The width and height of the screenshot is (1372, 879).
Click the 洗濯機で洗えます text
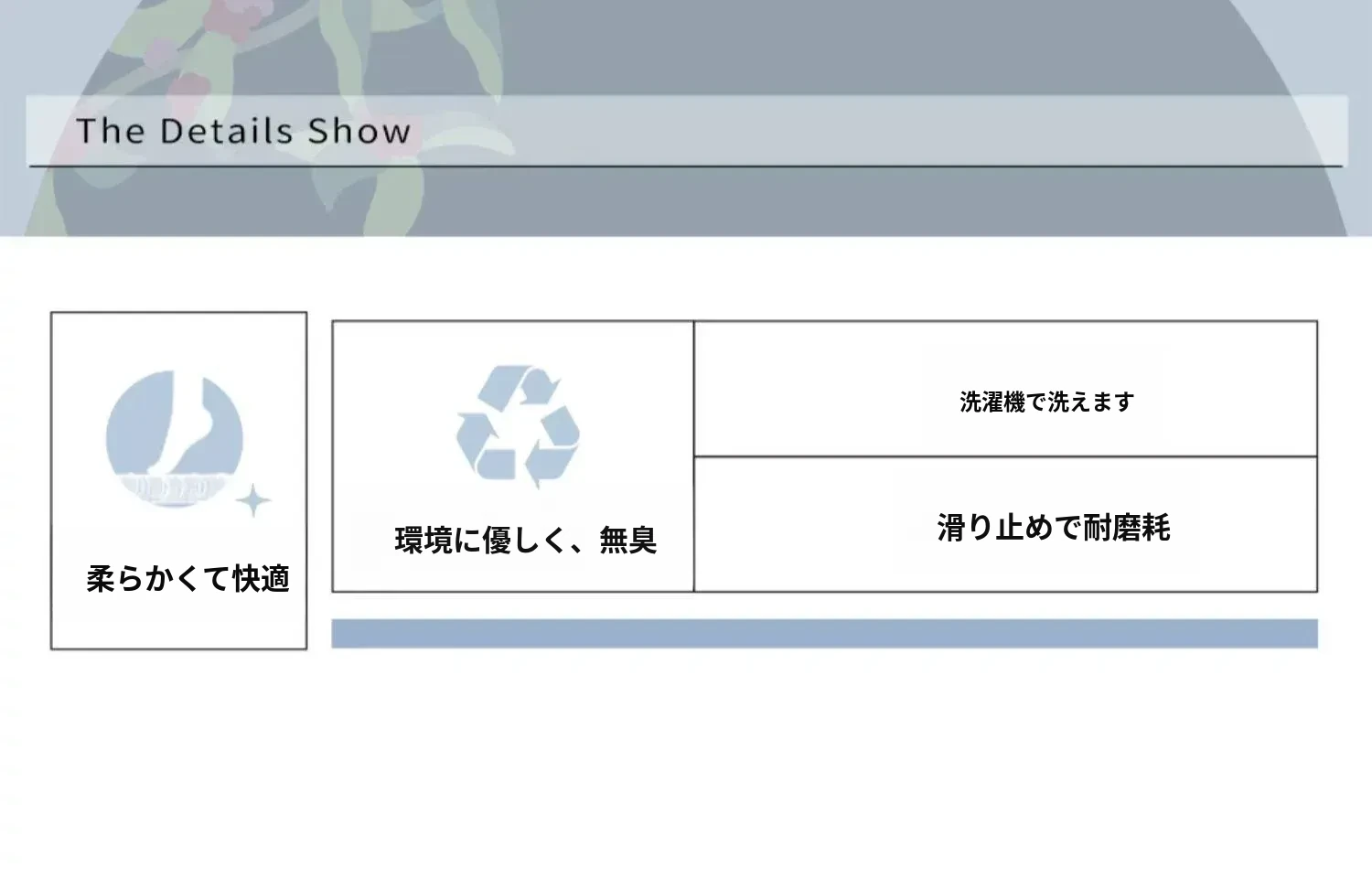tap(1046, 402)
